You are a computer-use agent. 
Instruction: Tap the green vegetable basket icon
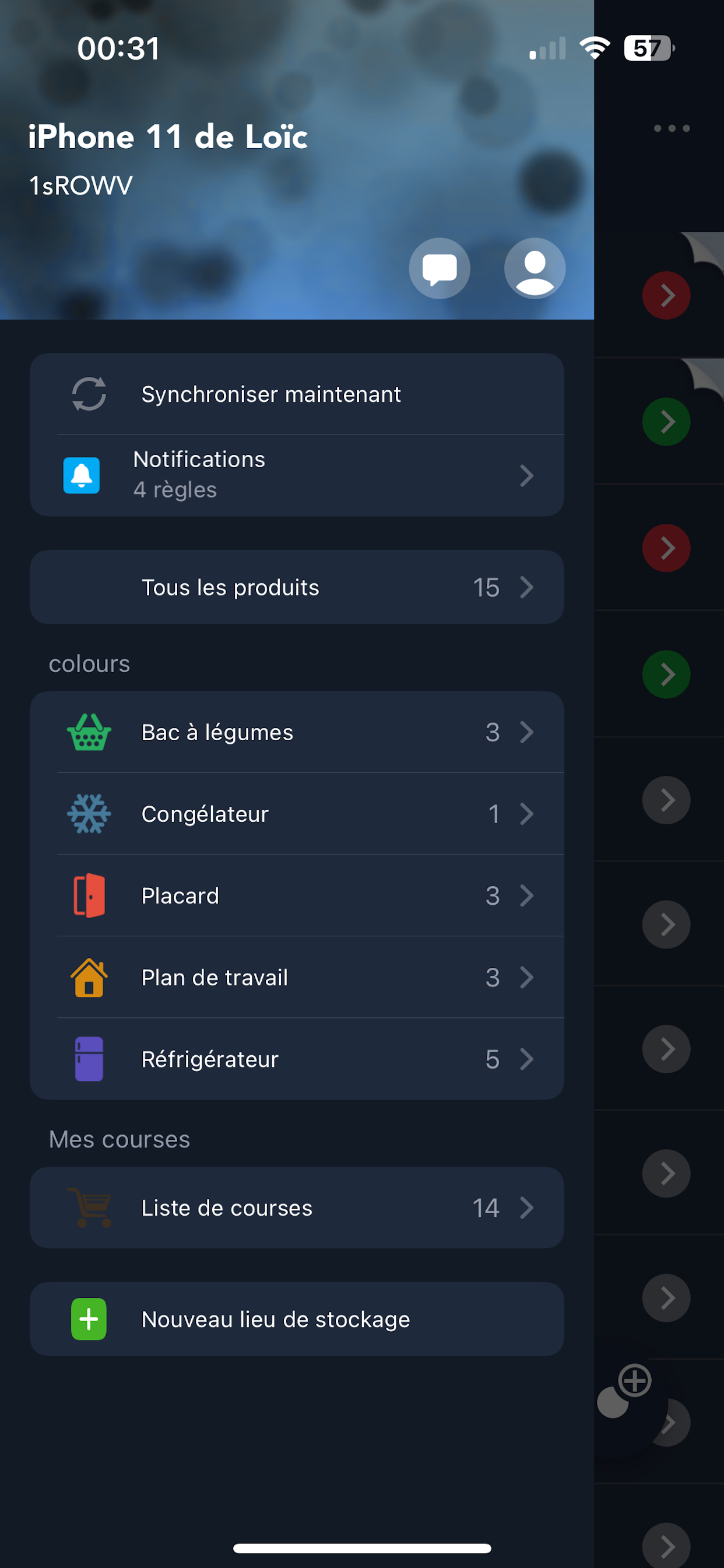pyautogui.click(x=89, y=732)
